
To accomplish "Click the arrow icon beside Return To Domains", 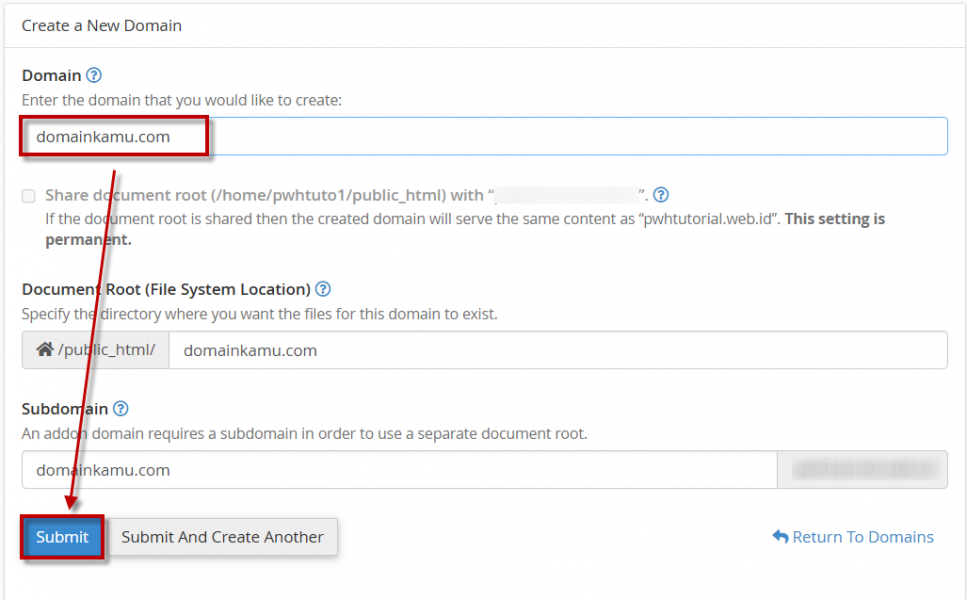I will (780, 537).
